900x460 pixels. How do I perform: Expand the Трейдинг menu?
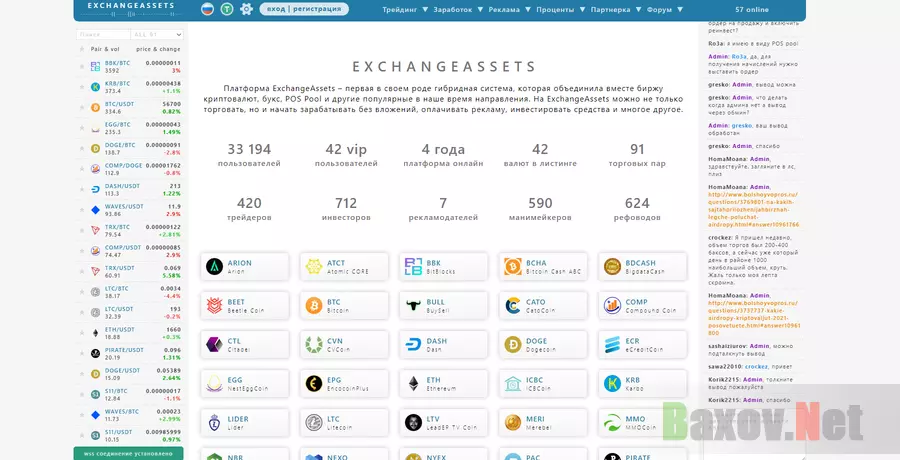click(405, 10)
